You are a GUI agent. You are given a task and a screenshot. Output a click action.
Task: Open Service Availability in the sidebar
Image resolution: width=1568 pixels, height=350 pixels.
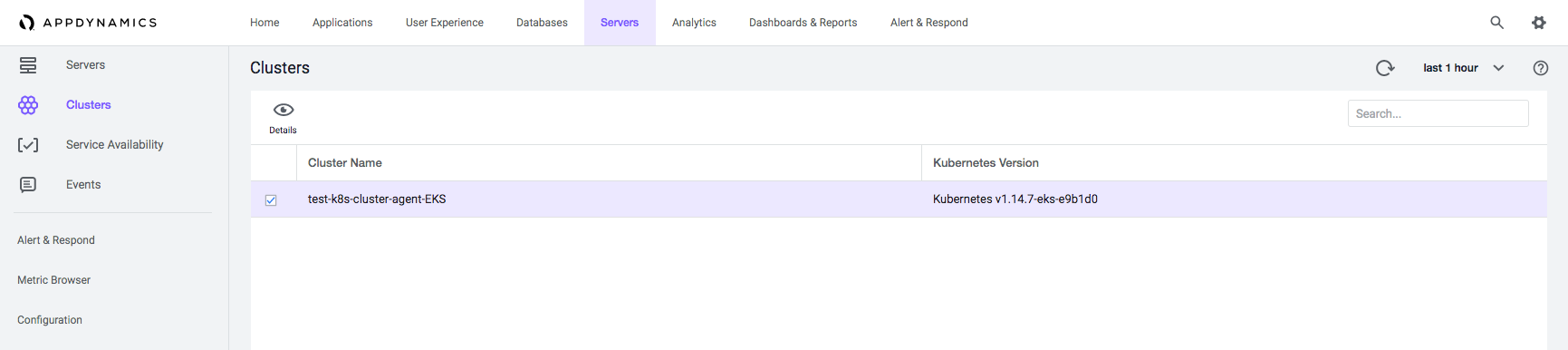115,145
